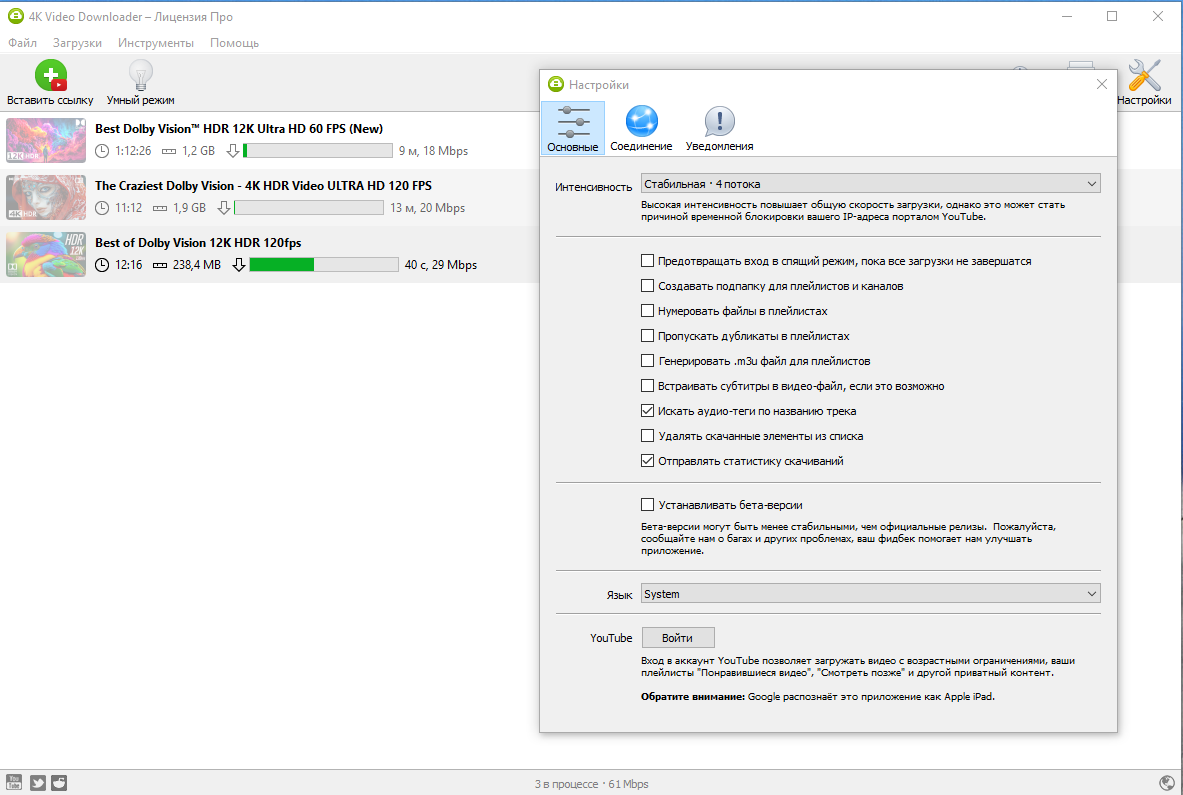Click the Paste Link (Вставить ссылку) icon
Image resolution: width=1183 pixels, height=795 pixels.
(x=51, y=75)
